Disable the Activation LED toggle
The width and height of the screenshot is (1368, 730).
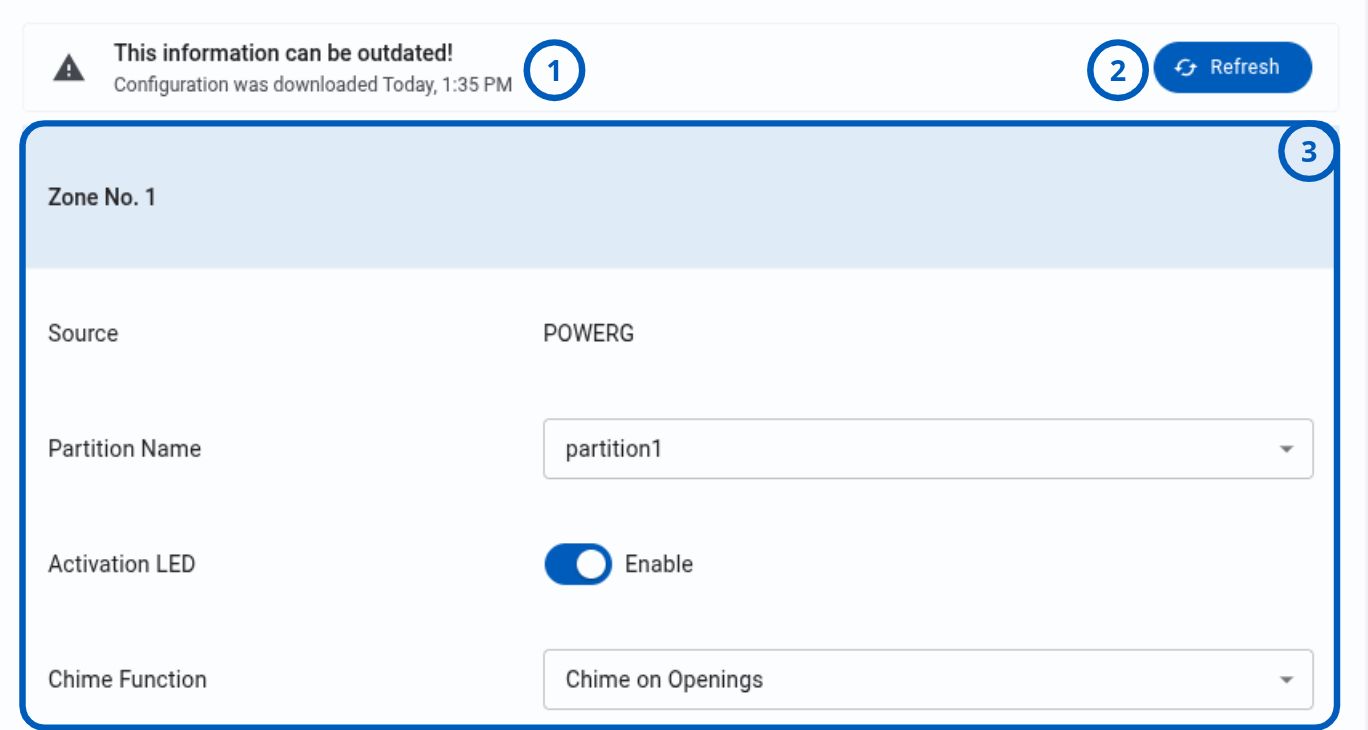click(578, 564)
